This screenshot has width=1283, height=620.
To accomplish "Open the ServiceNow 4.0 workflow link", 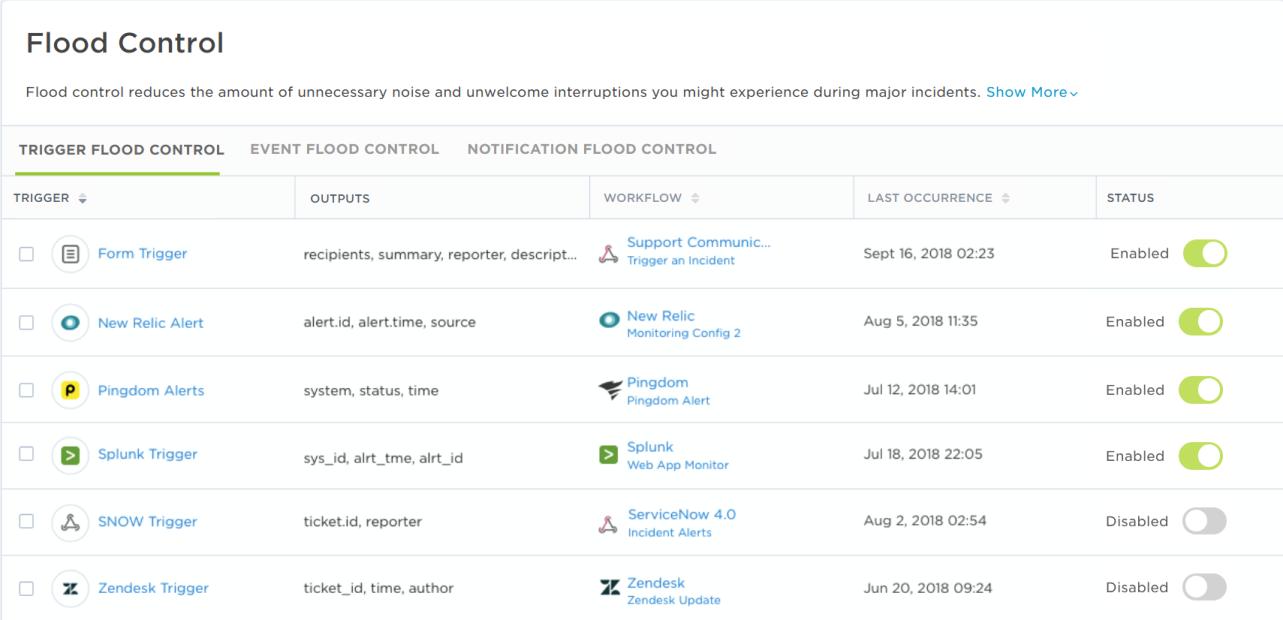I will pyautogui.click(x=681, y=515).
